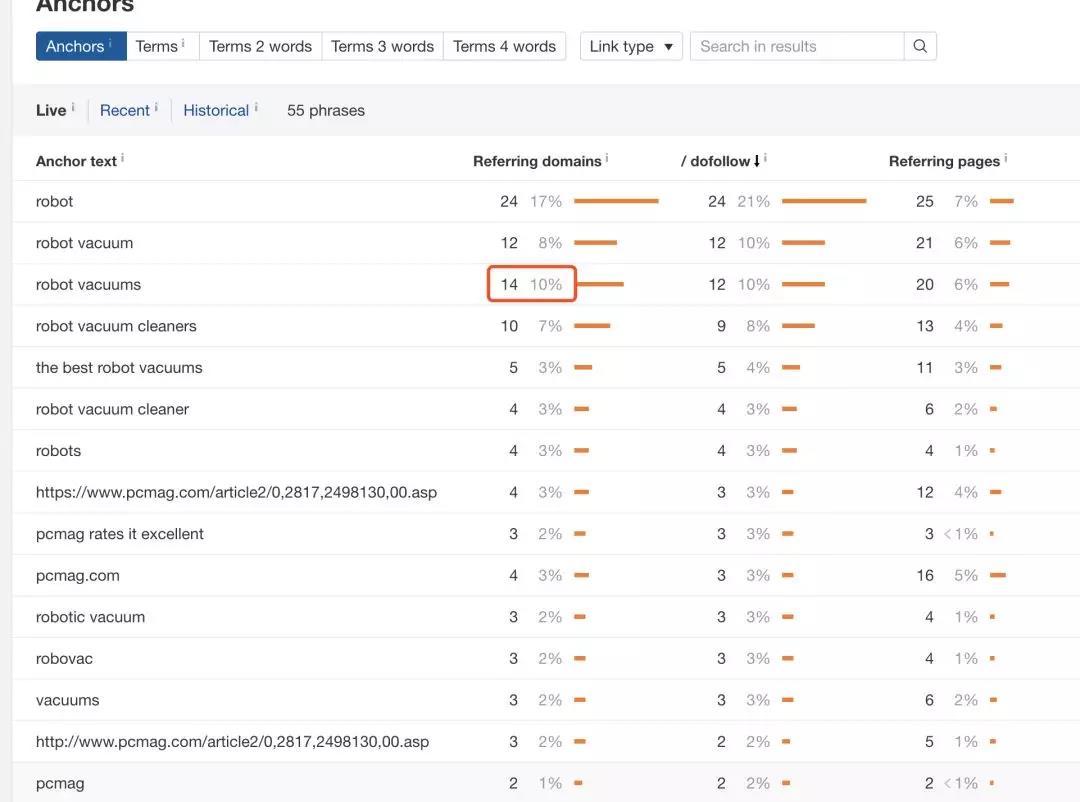The width and height of the screenshot is (1080, 802).
Task: Click info icon beside Historical filter
Action: tap(256, 108)
